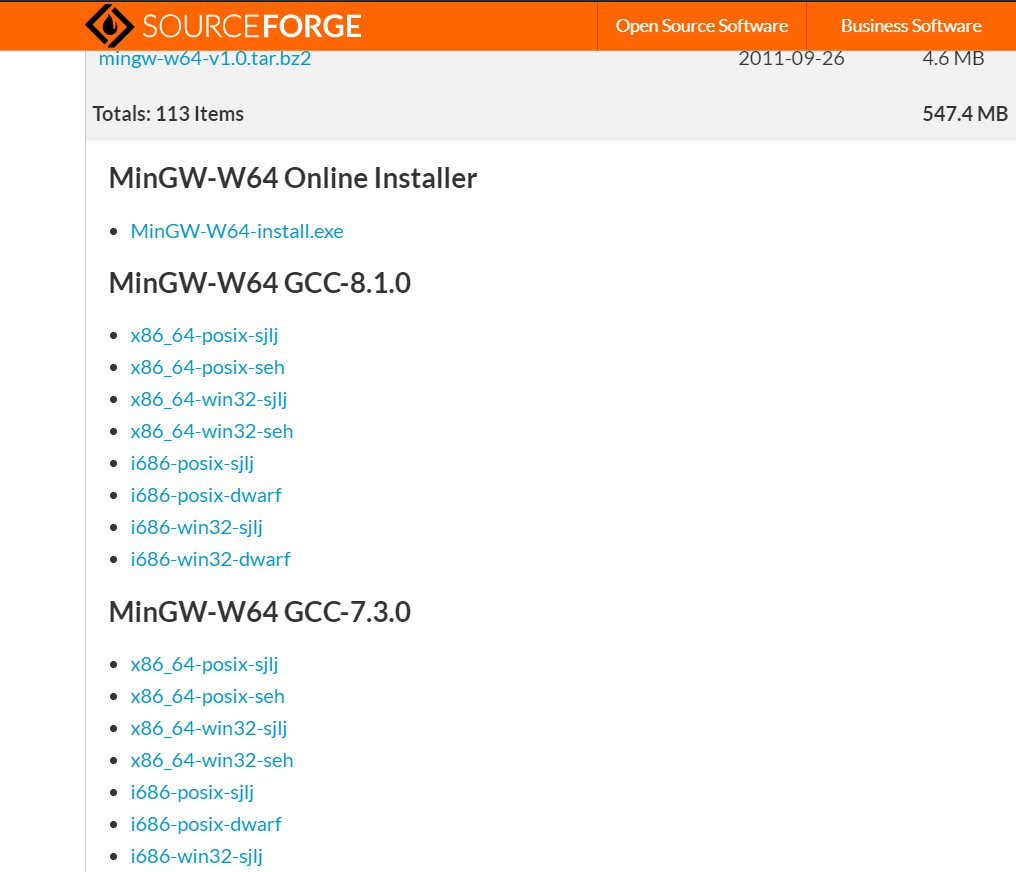Screen dimensions: 1016x872
Task: Open GCC-7.3.0 i686-win32-sjlj link
Action: click(x=196, y=856)
